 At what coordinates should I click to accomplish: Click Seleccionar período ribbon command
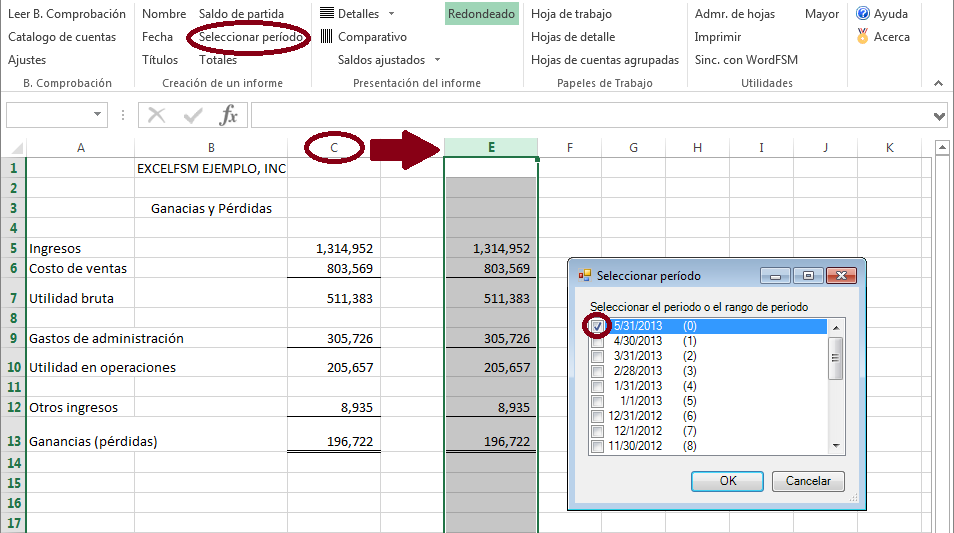(251, 37)
